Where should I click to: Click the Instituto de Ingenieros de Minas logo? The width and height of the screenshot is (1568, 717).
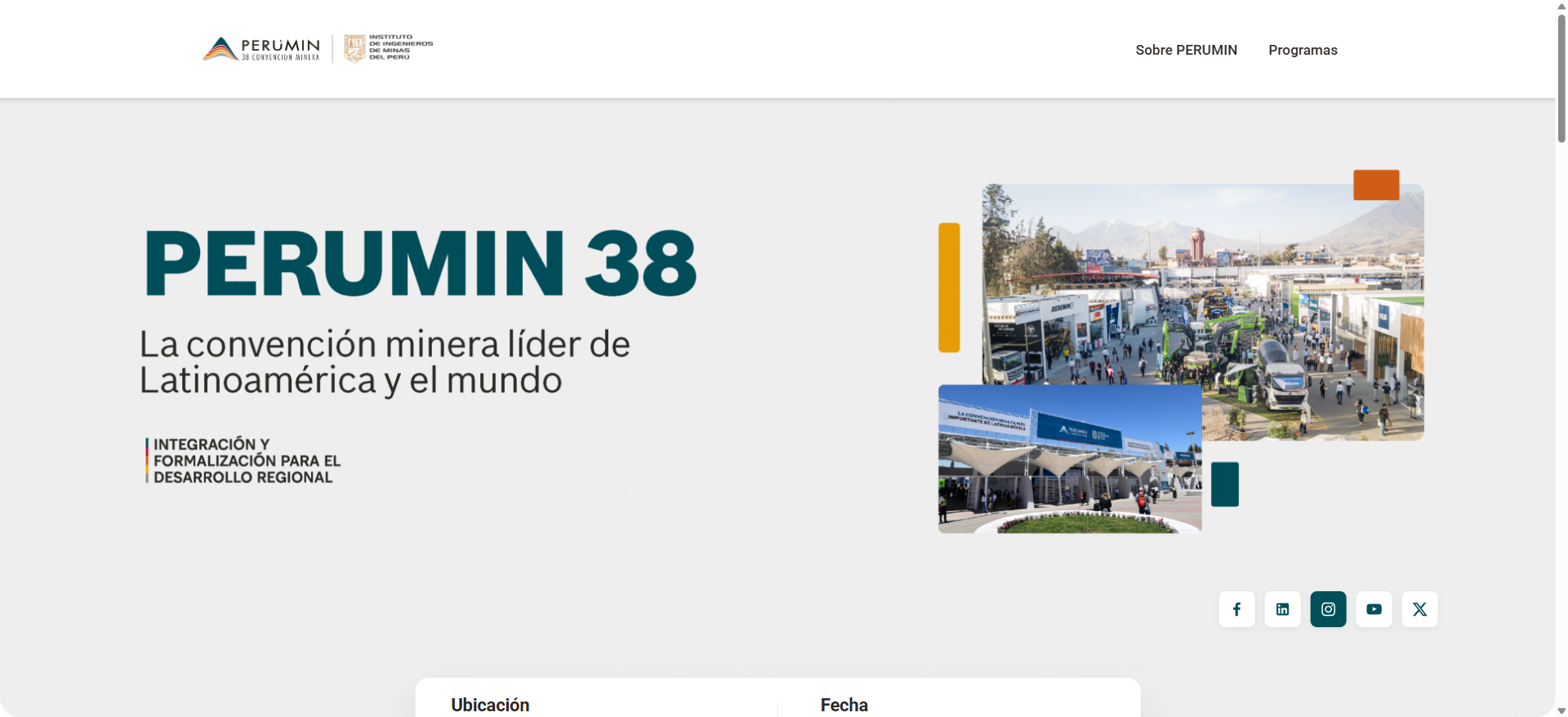[x=389, y=48]
